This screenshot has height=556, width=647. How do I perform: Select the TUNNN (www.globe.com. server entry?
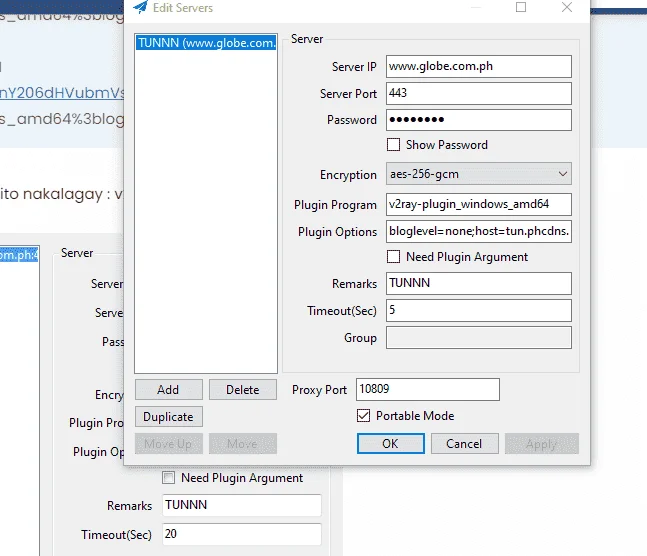(x=206, y=43)
